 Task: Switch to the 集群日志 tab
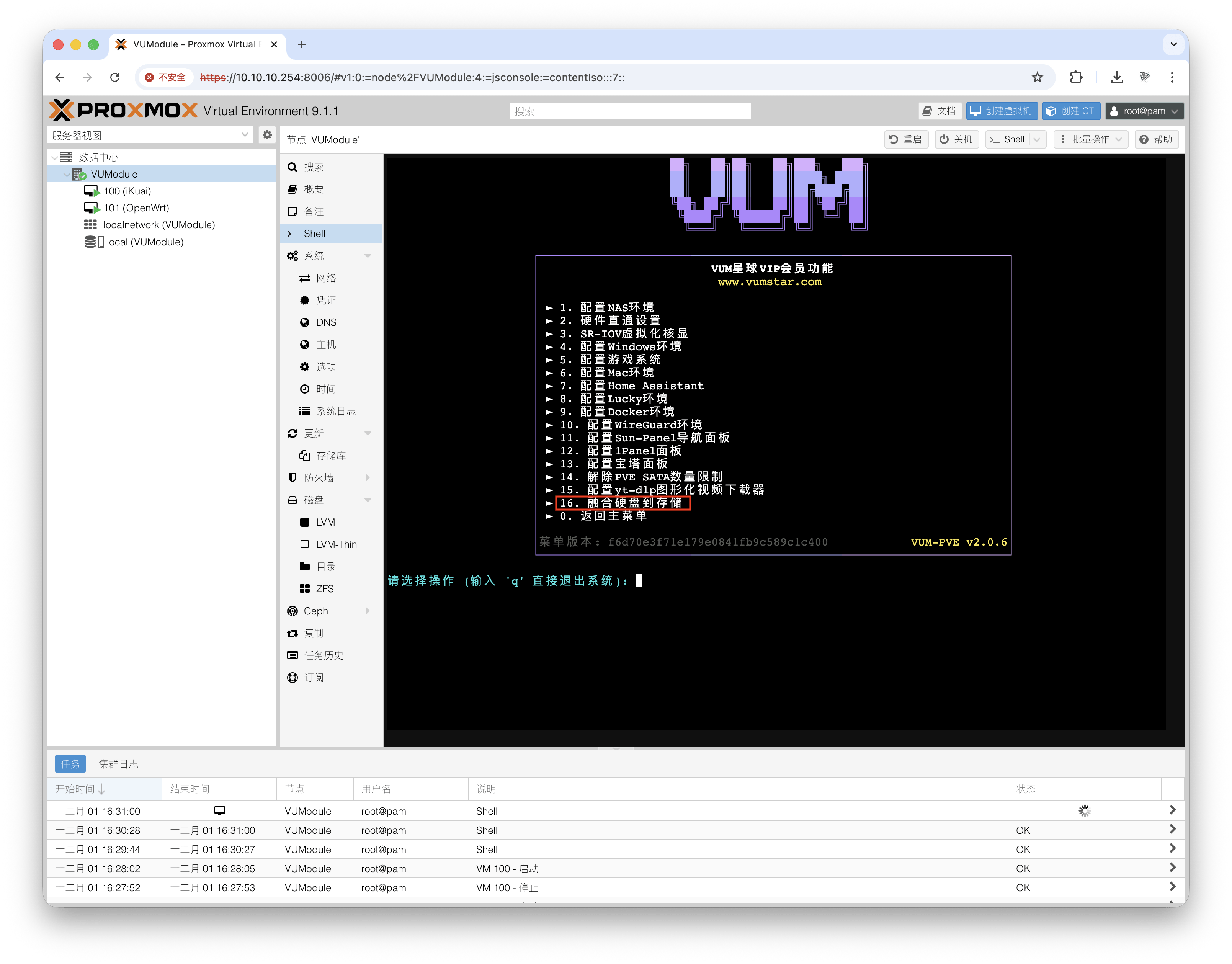click(118, 764)
